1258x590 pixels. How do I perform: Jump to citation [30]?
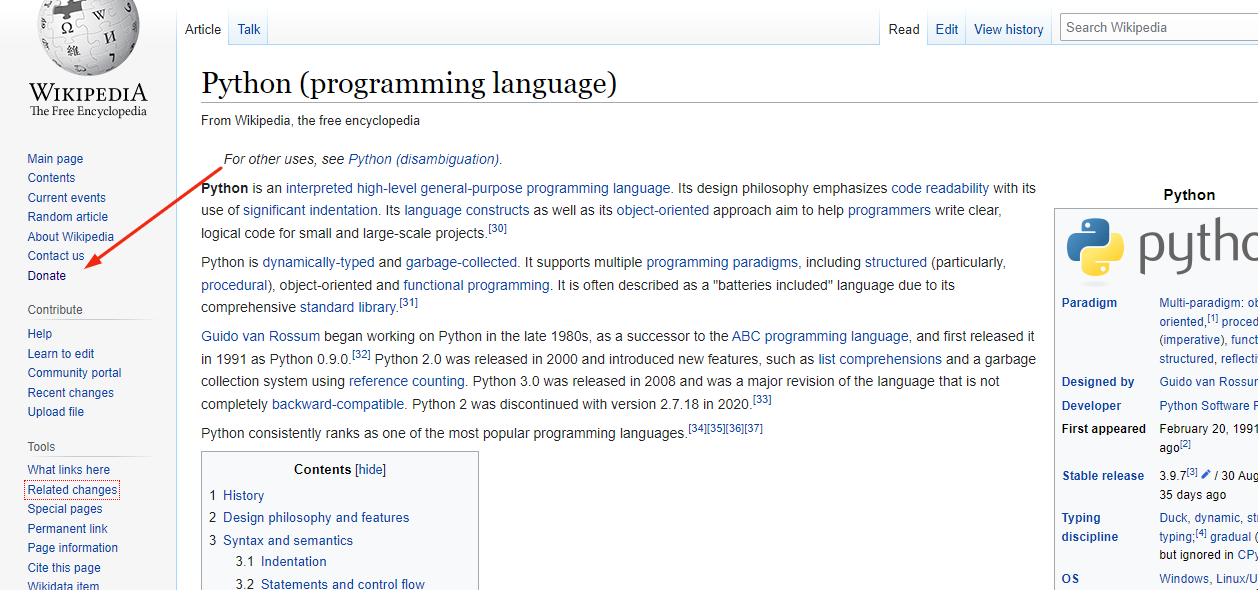pyautogui.click(x=497, y=229)
